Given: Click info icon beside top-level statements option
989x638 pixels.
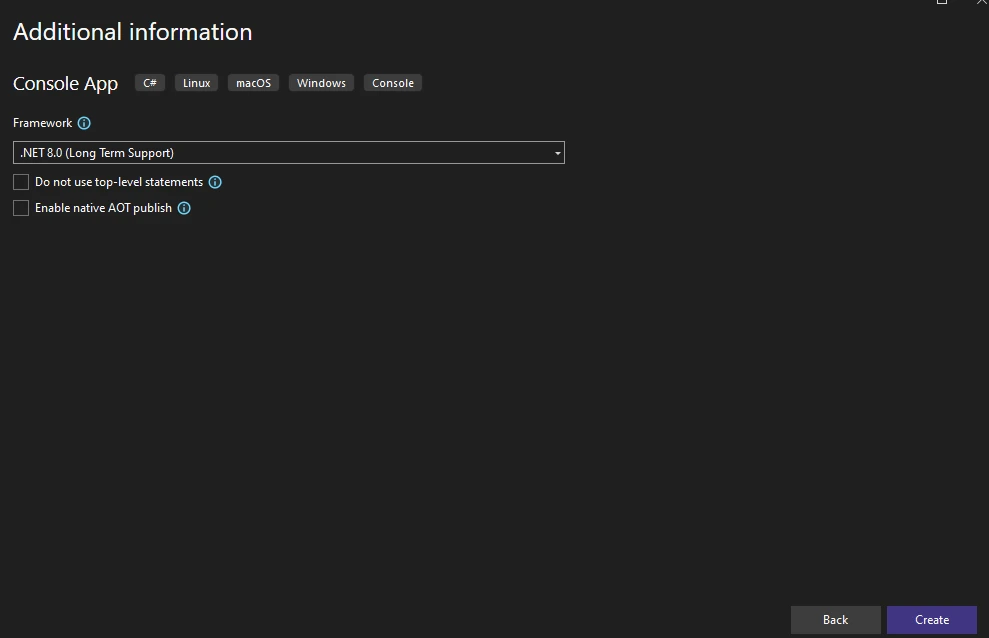Looking at the screenshot, I should point(215,182).
